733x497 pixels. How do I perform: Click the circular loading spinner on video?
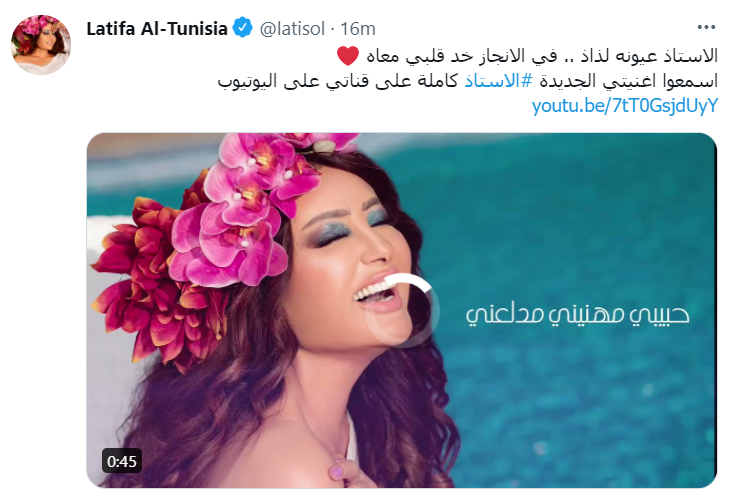402,310
